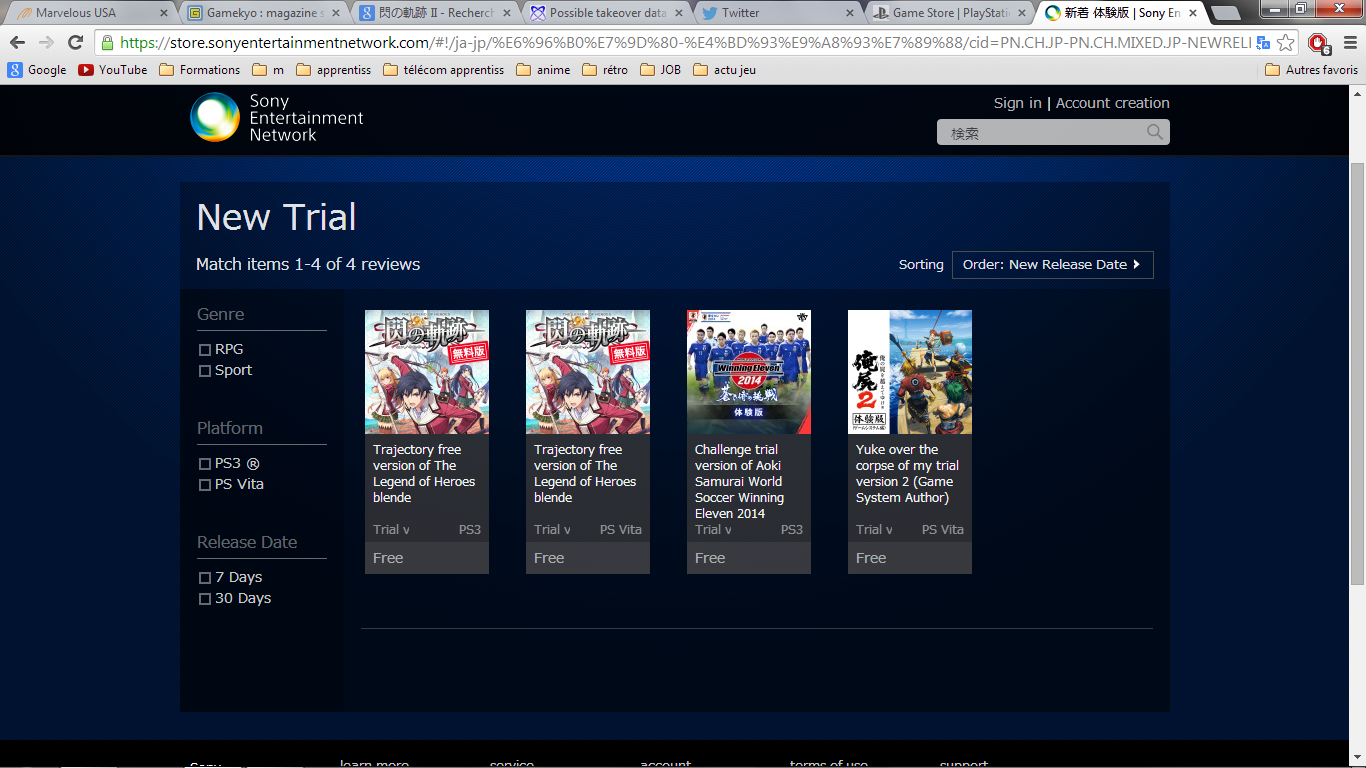
Task: Open a new tab with the new-tab button
Action: tap(1226, 13)
